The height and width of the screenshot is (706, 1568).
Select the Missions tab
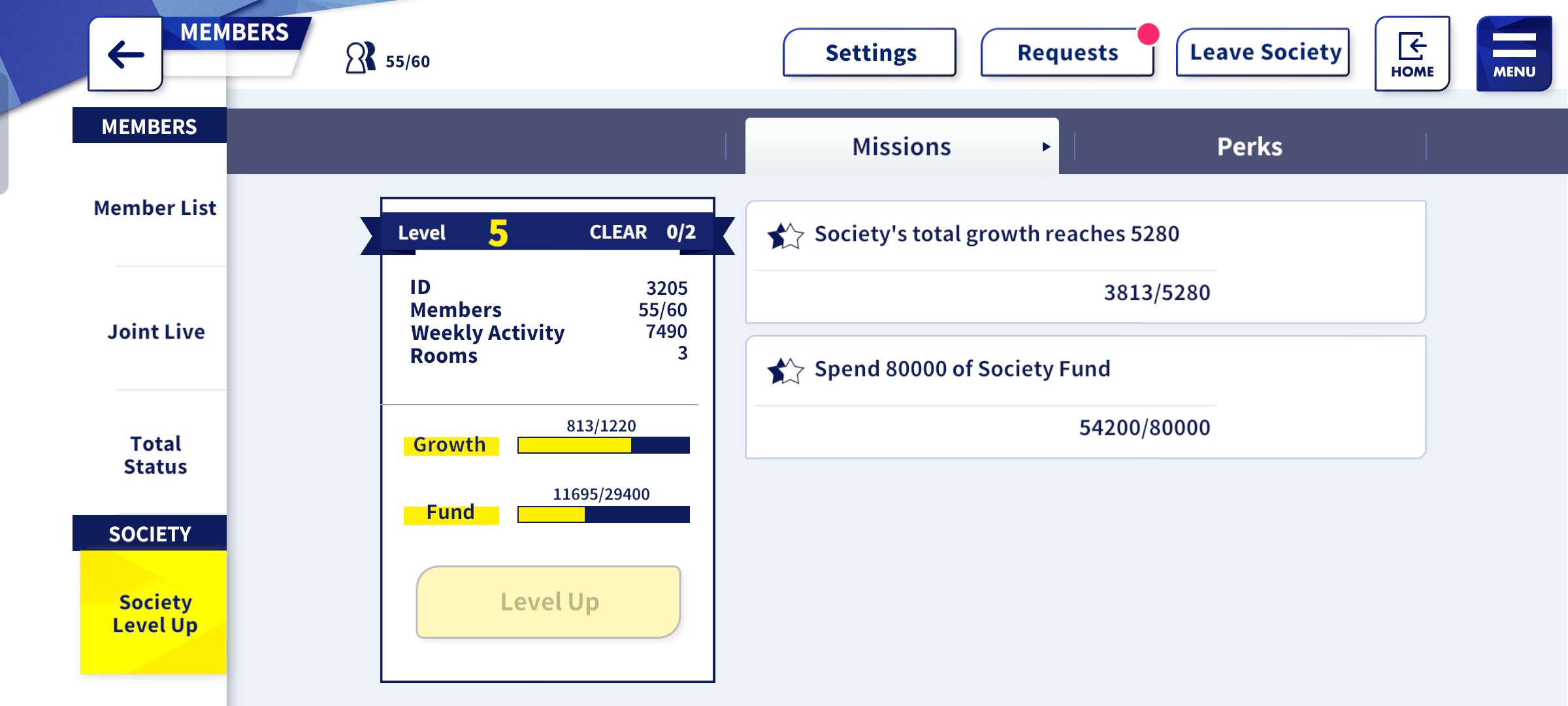(x=902, y=146)
